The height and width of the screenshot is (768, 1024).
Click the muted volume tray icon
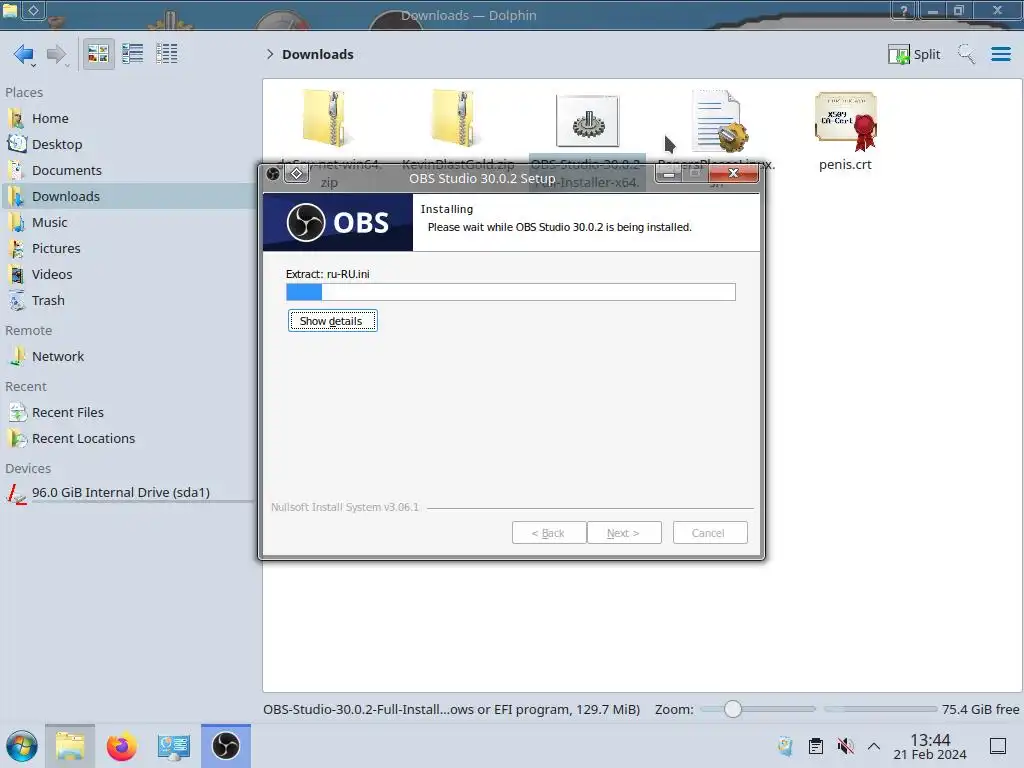845,746
